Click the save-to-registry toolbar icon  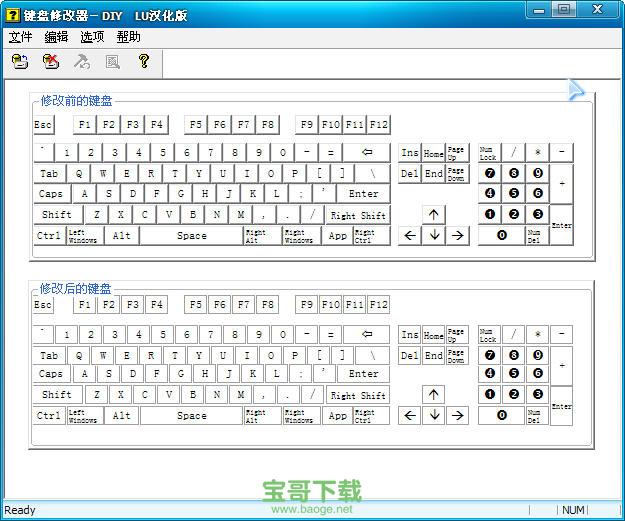(x=20, y=62)
